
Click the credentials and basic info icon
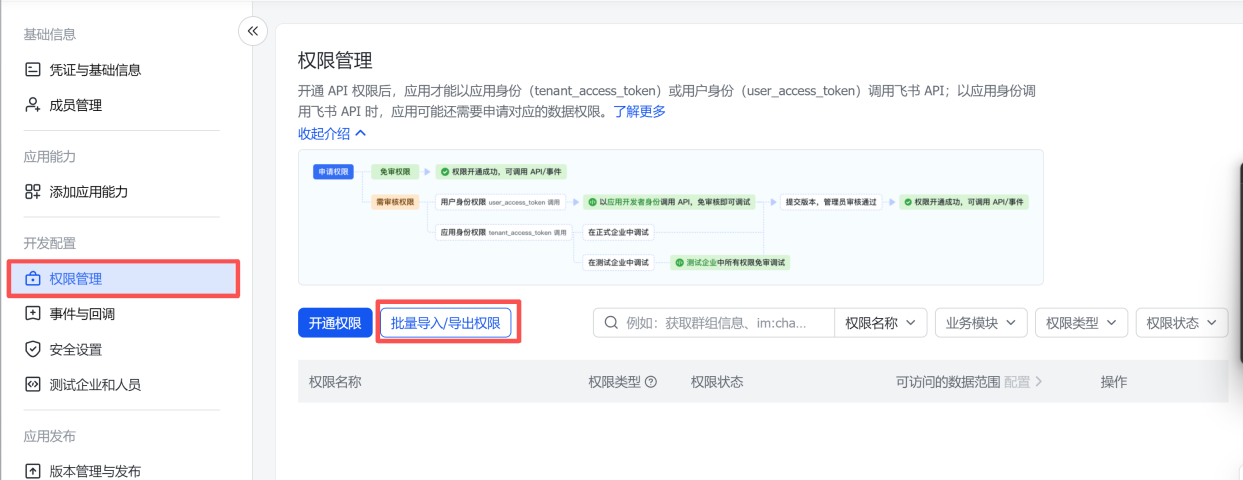tap(33, 70)
